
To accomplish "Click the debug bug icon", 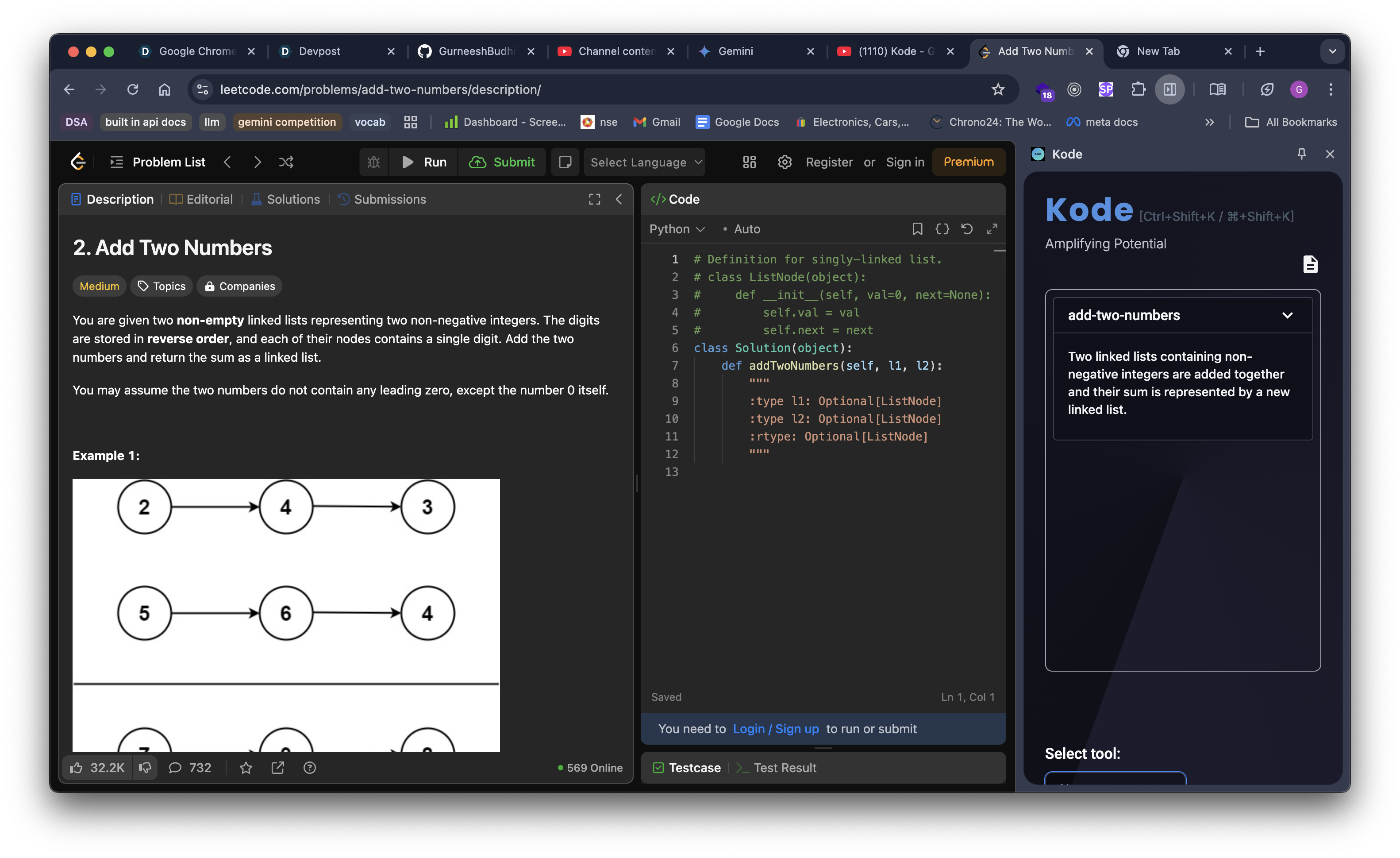I will tap(373, 162).
